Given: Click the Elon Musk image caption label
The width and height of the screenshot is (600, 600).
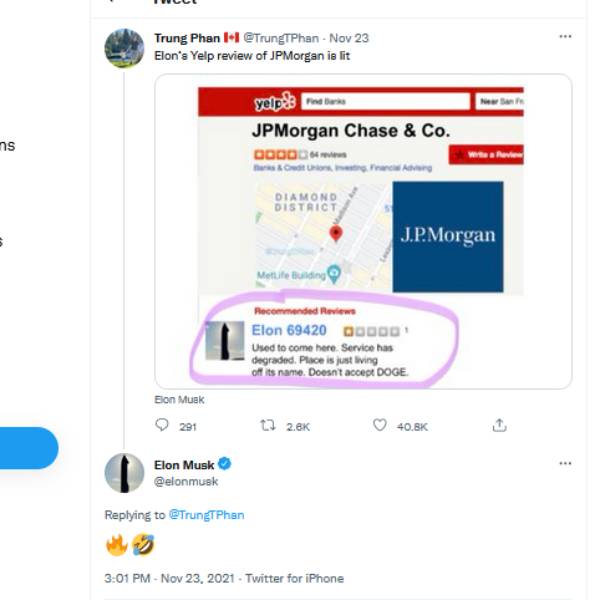Looking at the screenshot, I should pyautogui.click(x=179, y=399).
